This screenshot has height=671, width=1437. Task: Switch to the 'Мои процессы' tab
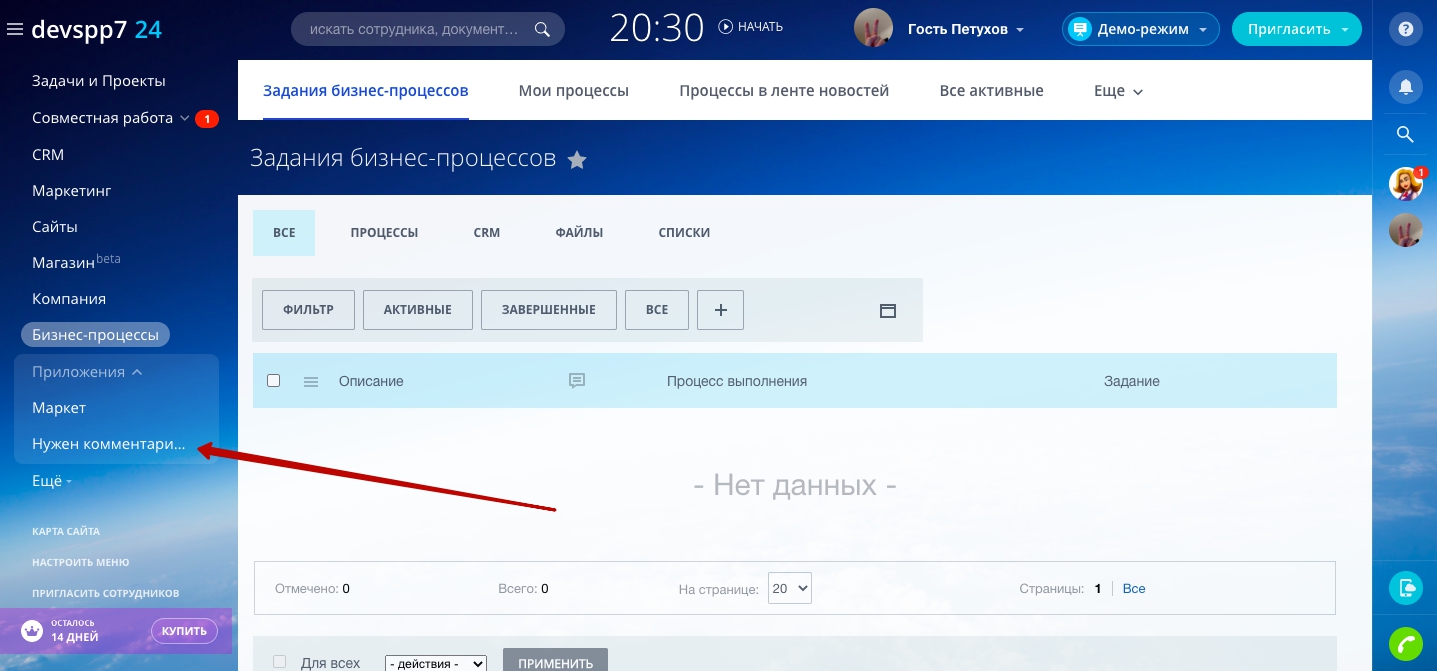tap(573, 91)
